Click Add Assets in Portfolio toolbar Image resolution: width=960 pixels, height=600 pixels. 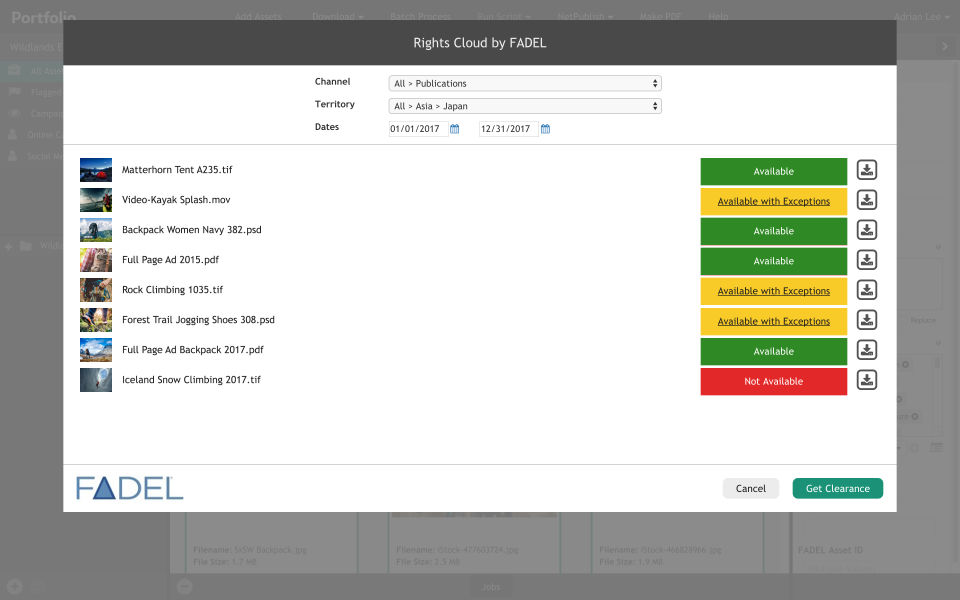(x=258, y=17)
